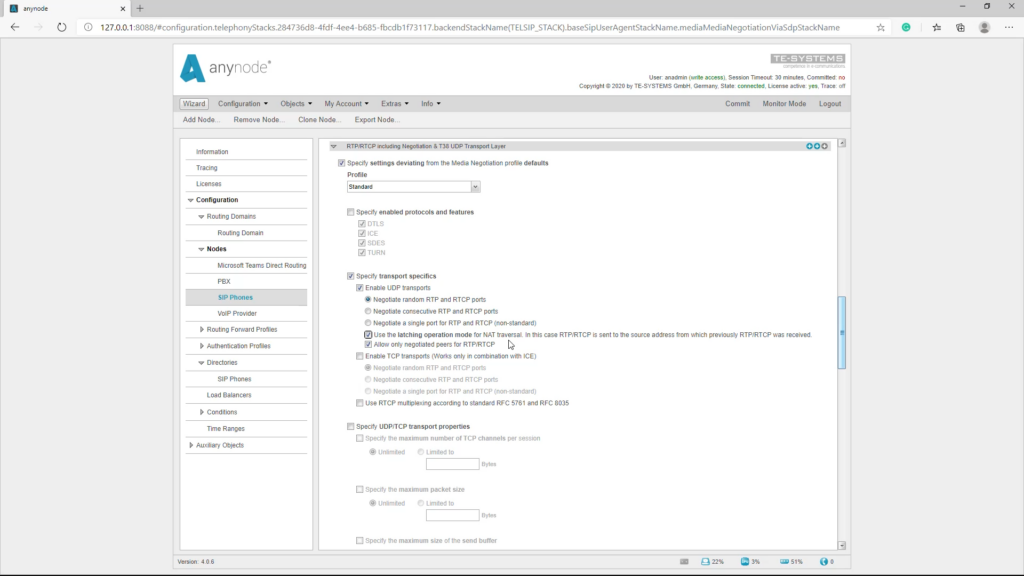Viewport: 1024px width, 576px height.
Task: Enable TCP transports checkbox
Action: (360, 356)
